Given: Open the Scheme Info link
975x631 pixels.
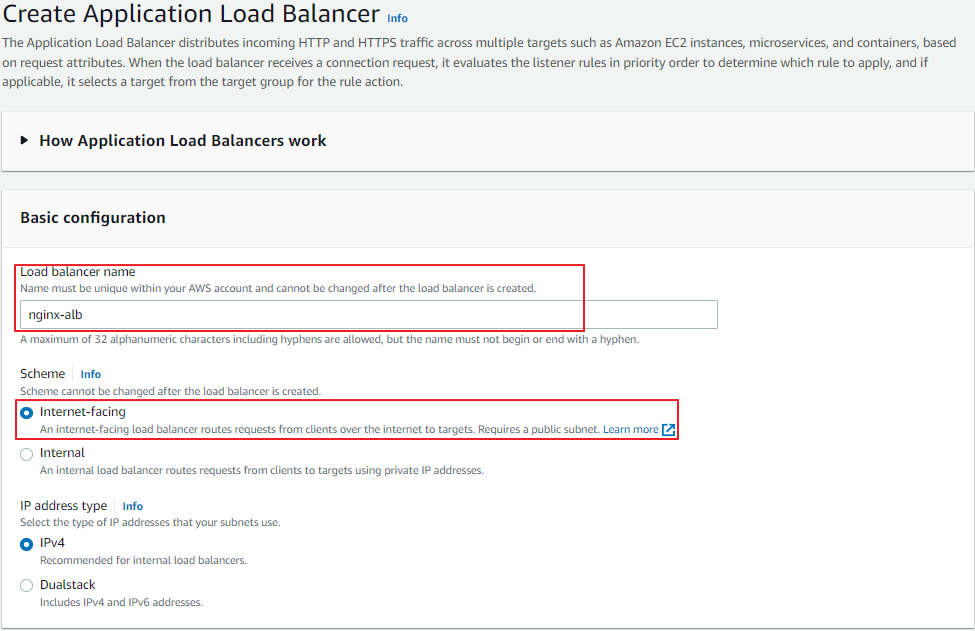Looking at the screenshot, I should point(90,374).
